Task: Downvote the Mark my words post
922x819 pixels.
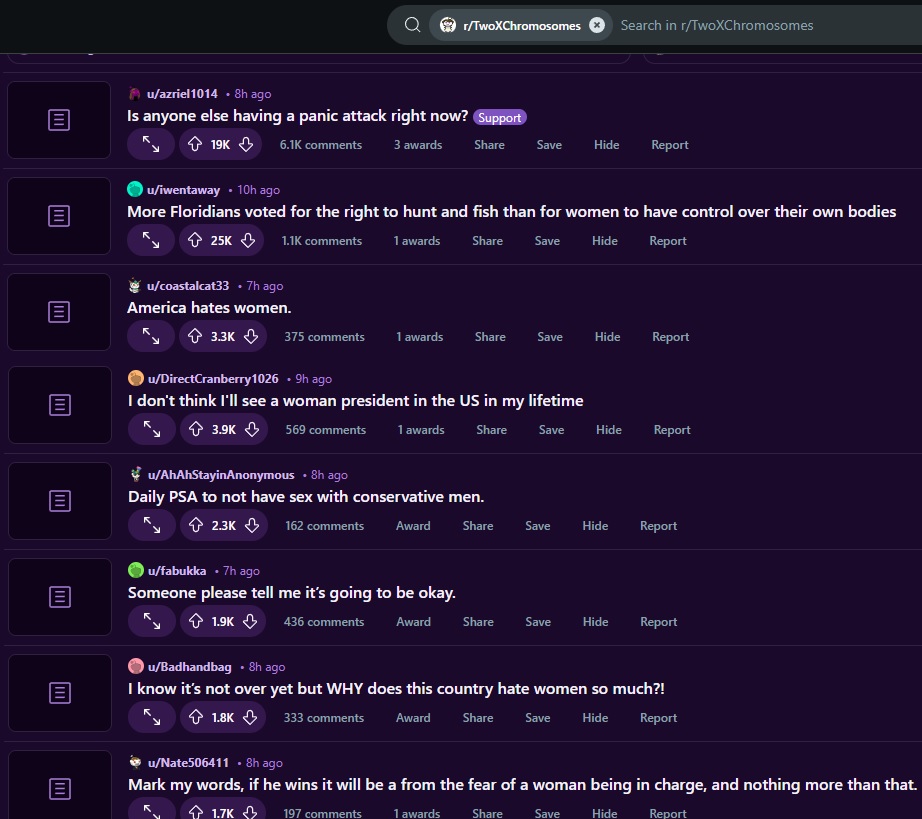Action: click(x=250, y=813)
